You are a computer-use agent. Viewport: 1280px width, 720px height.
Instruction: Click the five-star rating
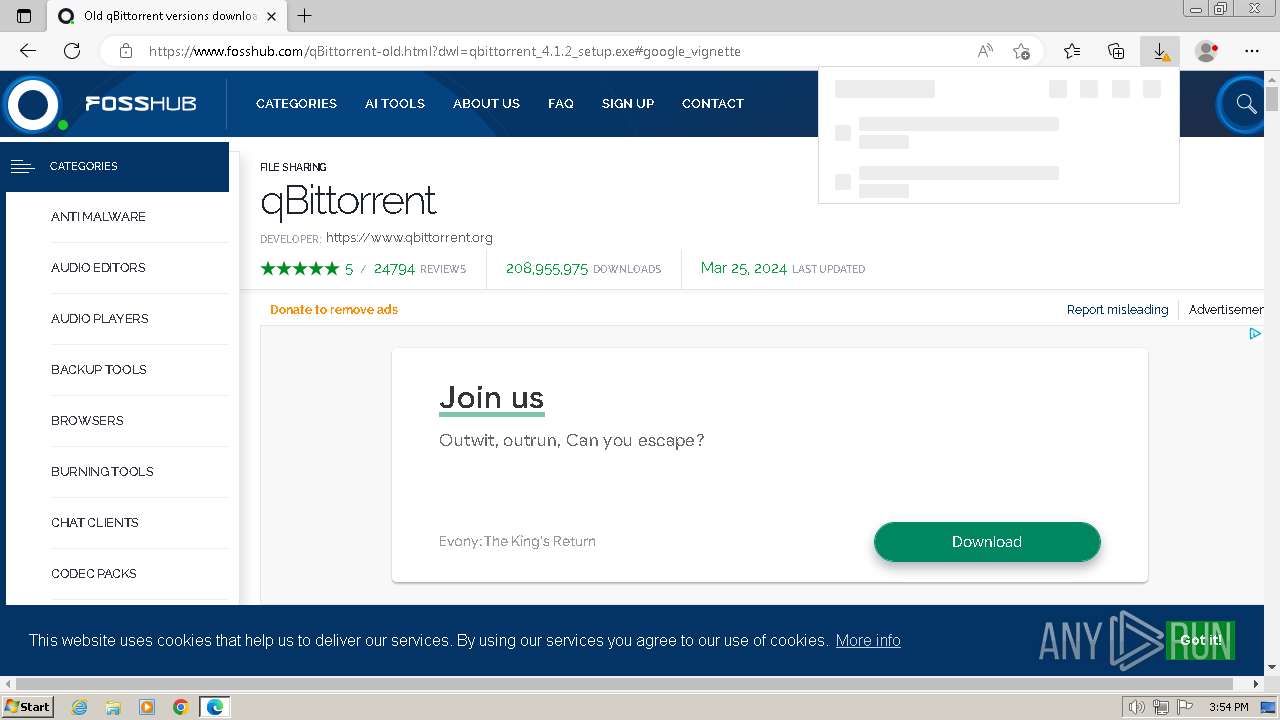tap(300, 268)
